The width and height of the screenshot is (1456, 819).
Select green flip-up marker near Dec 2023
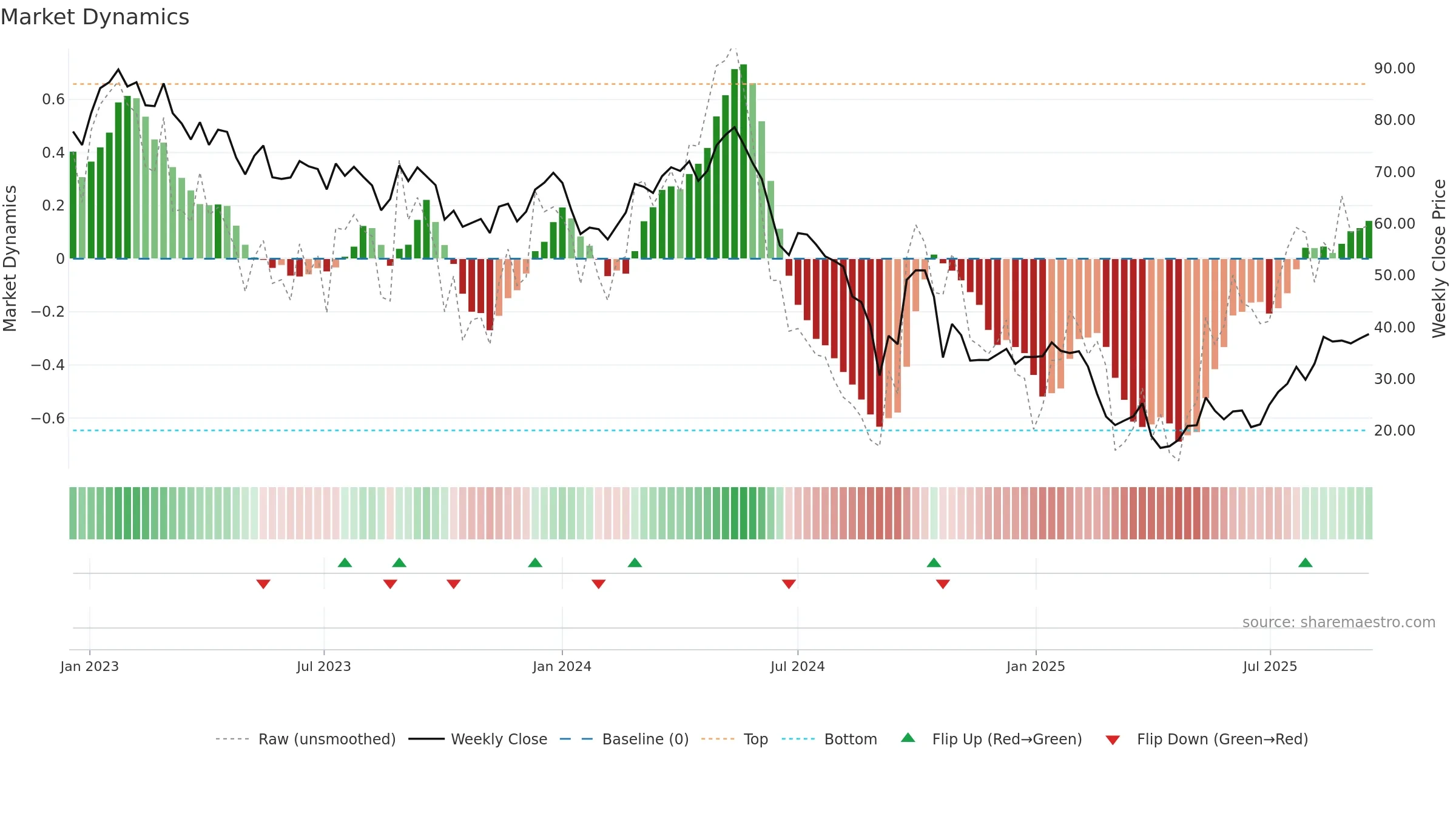point(535,562)
